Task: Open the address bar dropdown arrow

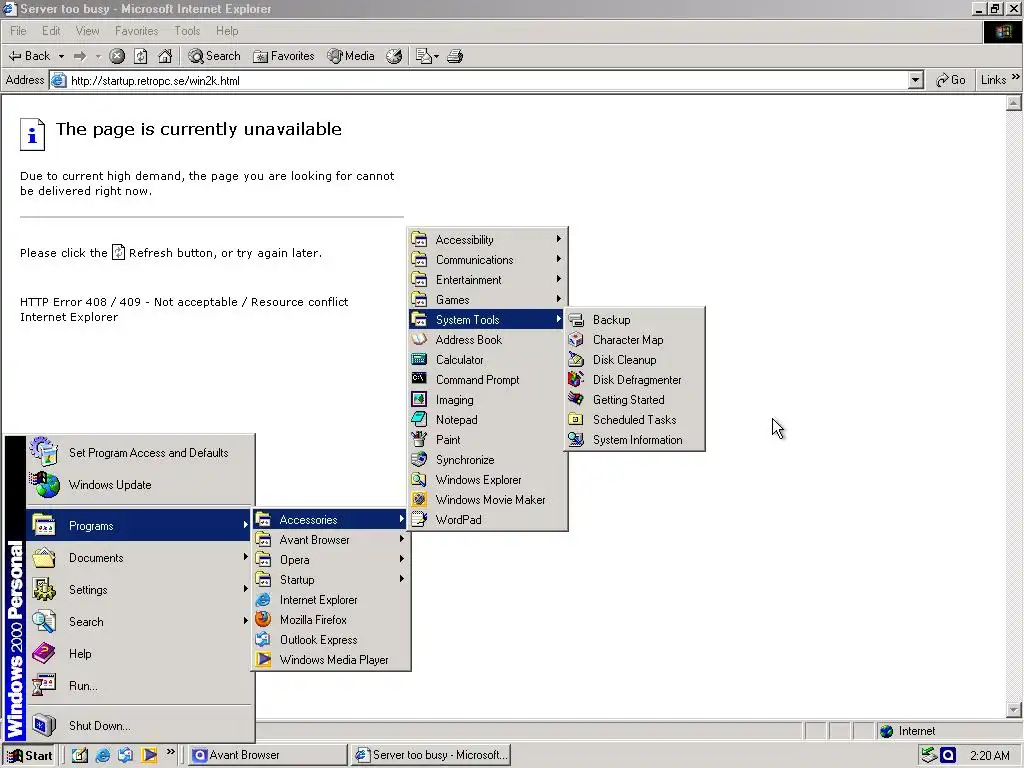Action: point(916,80)
